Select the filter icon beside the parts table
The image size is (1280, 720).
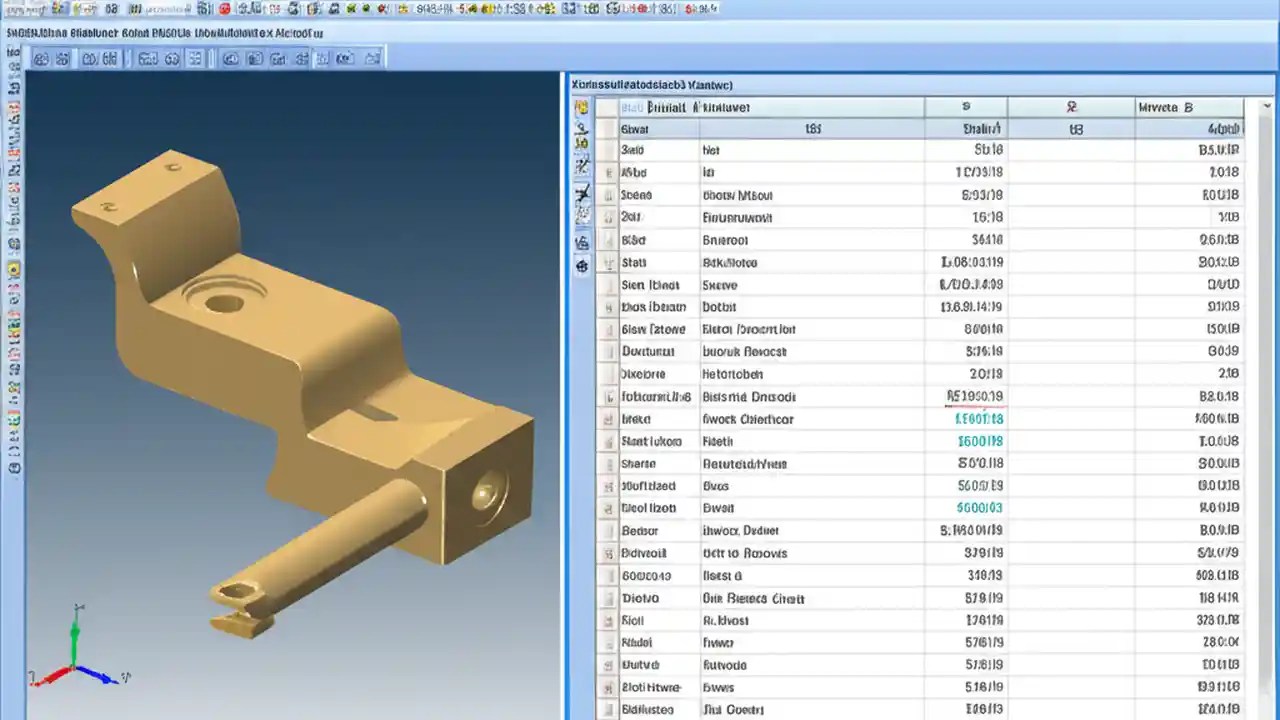pyautogui.click(x=583, y=144)
